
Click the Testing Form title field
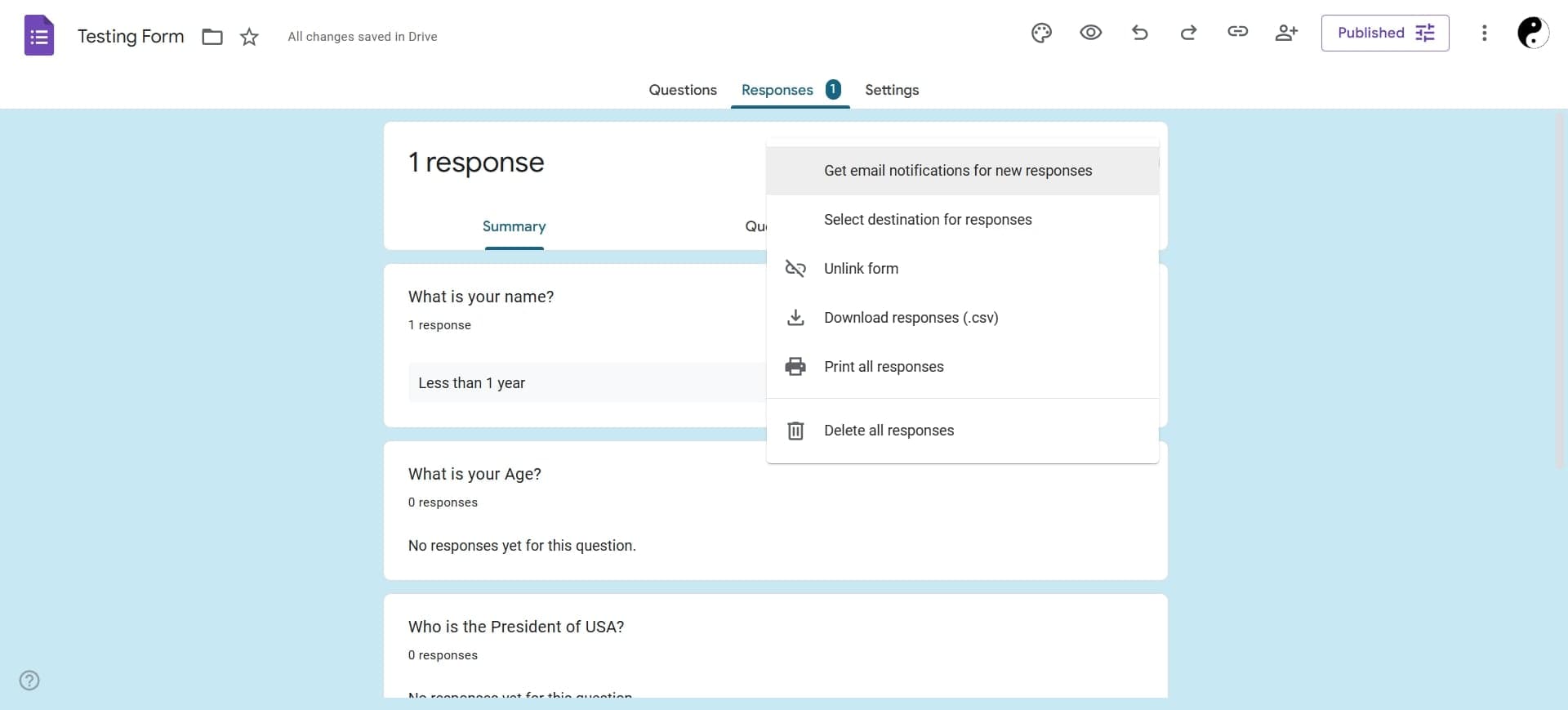point(131,37)
